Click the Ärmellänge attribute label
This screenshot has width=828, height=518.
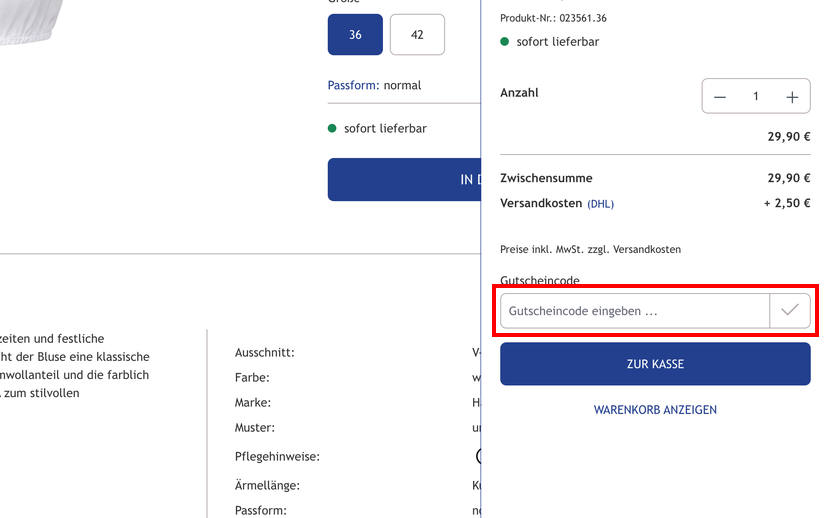[267, 485]
